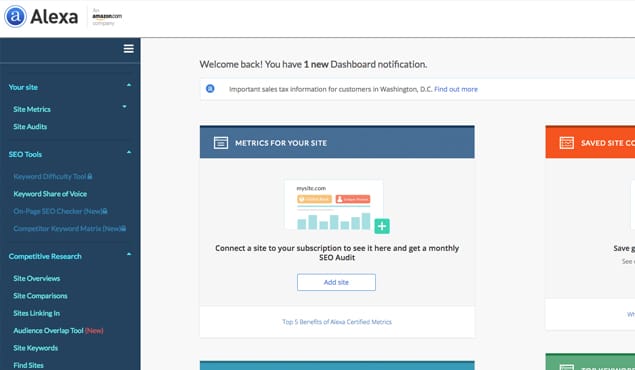Click the lock icon next to Competitor Keyword Matrix
635x370 pixels.
pyautogui.click(x=124, y=228)
